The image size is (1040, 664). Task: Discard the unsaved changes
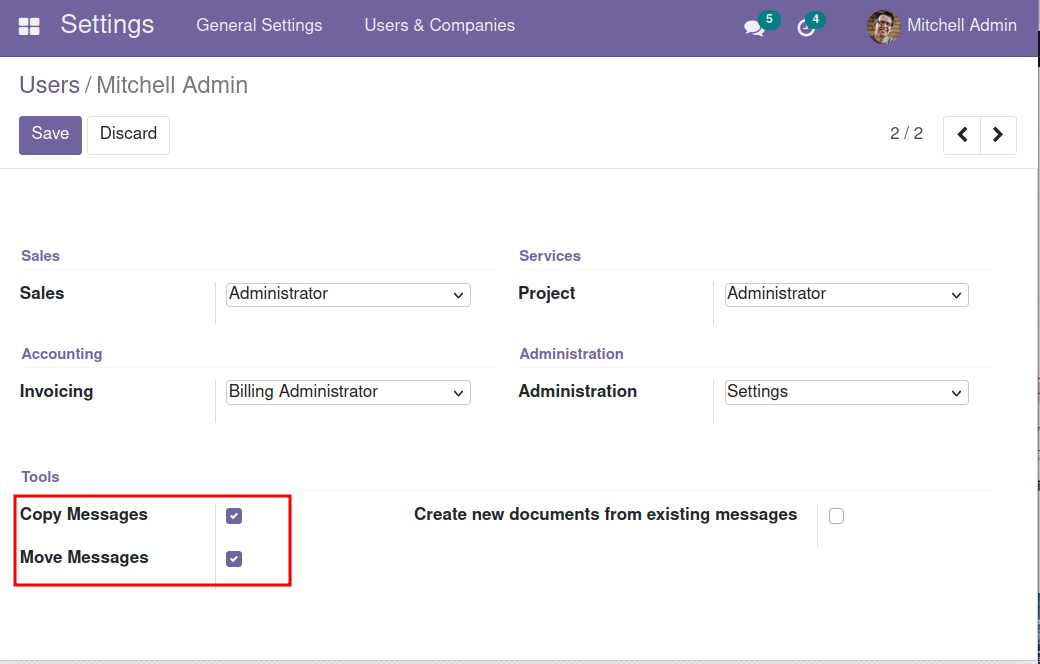(x=128, y=135)
